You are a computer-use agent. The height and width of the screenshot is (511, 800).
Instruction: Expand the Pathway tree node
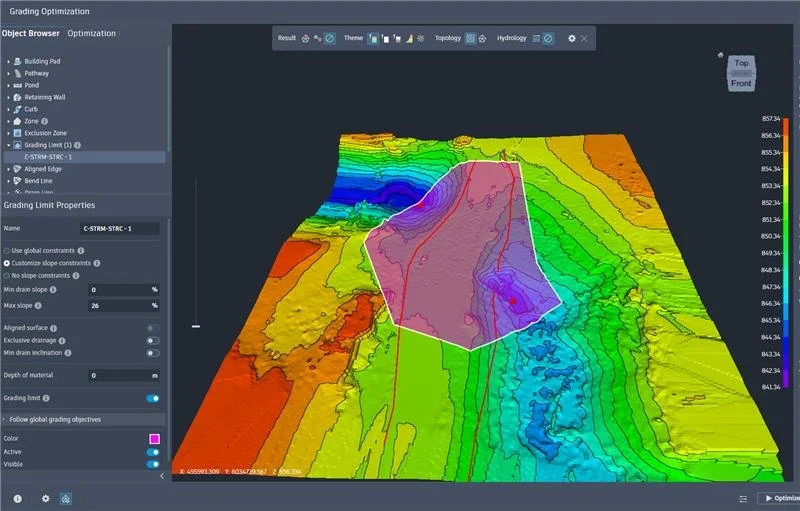tap(8, 73)
